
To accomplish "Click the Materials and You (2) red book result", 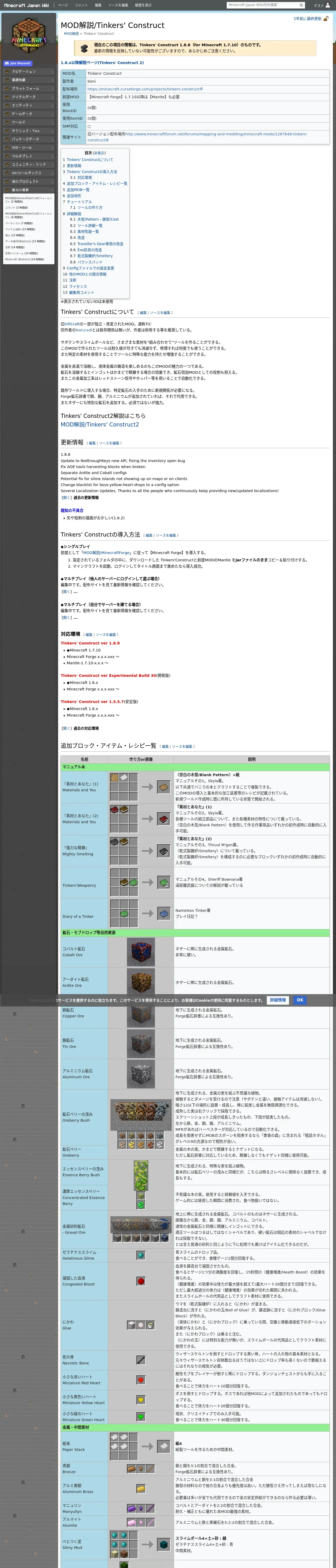I will click(x=164, y=819).
